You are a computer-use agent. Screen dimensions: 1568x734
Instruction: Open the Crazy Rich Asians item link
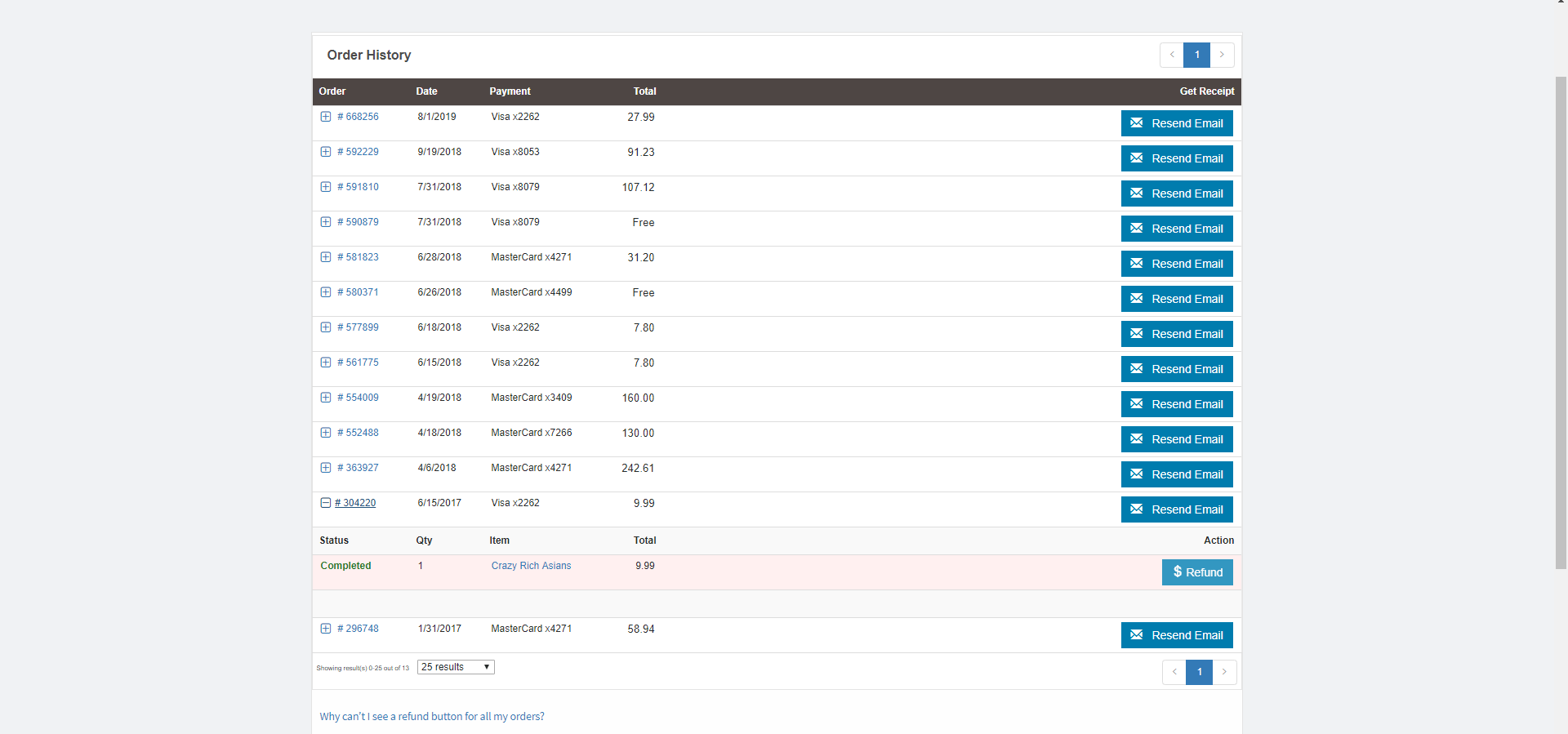pos(531,566)
